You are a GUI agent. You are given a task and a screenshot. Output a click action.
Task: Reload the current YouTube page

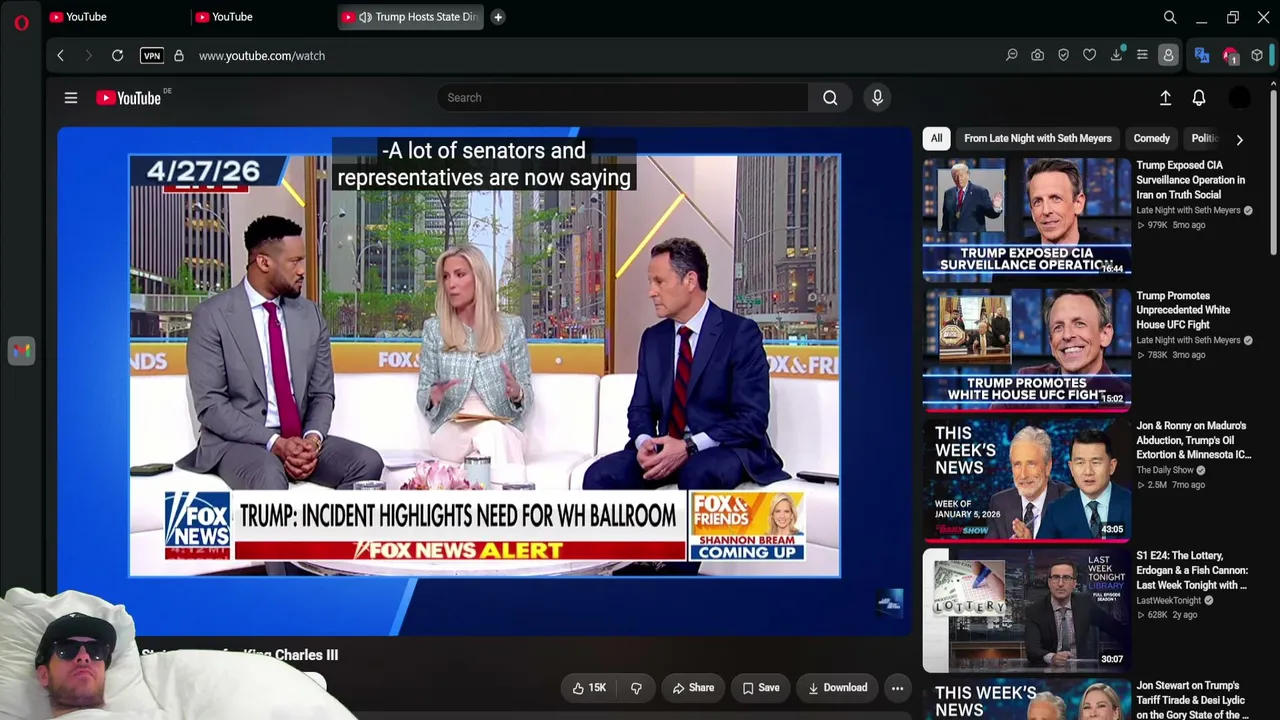tap(117, 56)
